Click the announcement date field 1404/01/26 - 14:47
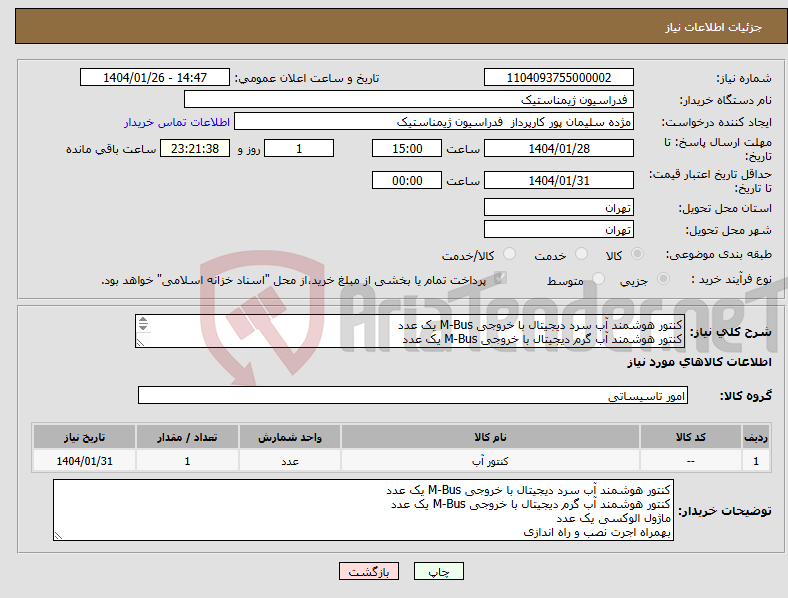The height and width of the screenshot is (598, 788). coord(155,77)
